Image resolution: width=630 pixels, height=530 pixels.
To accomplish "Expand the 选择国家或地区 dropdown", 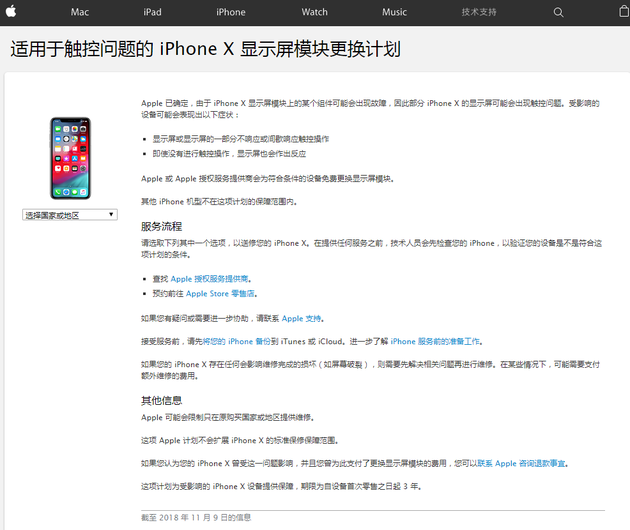I will 70,215.
